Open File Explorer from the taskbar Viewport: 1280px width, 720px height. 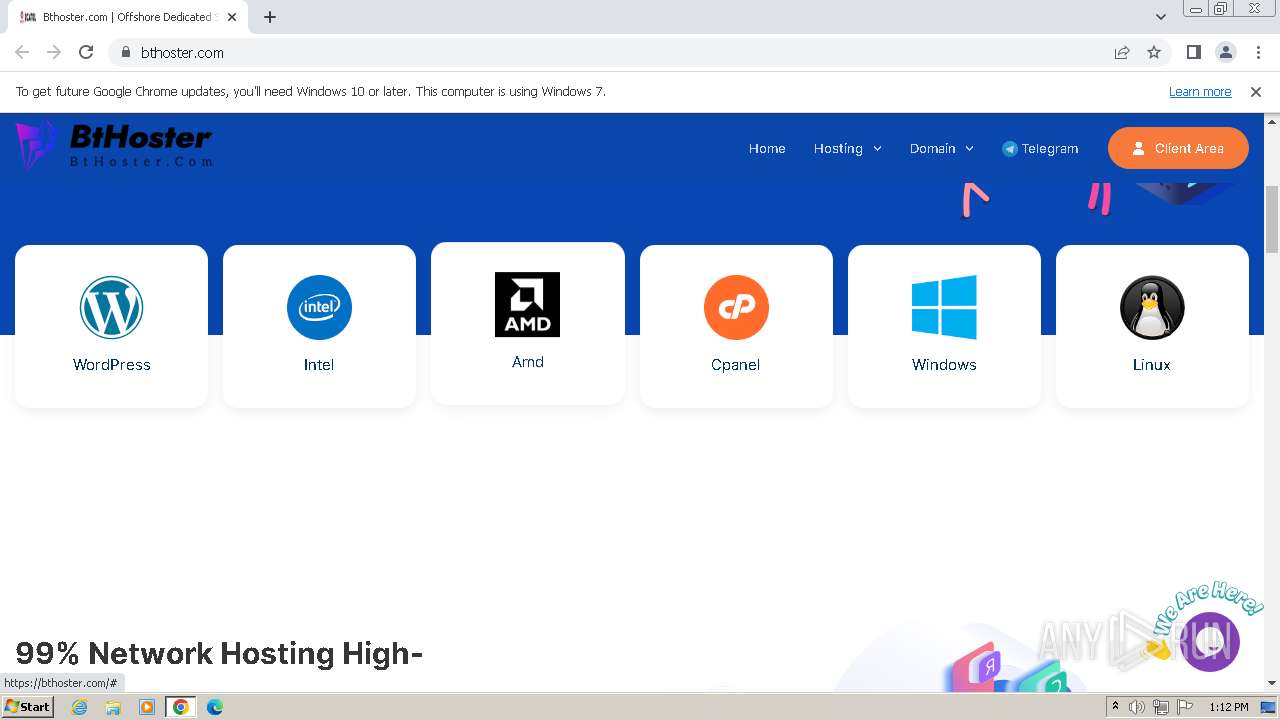point(113,707)
